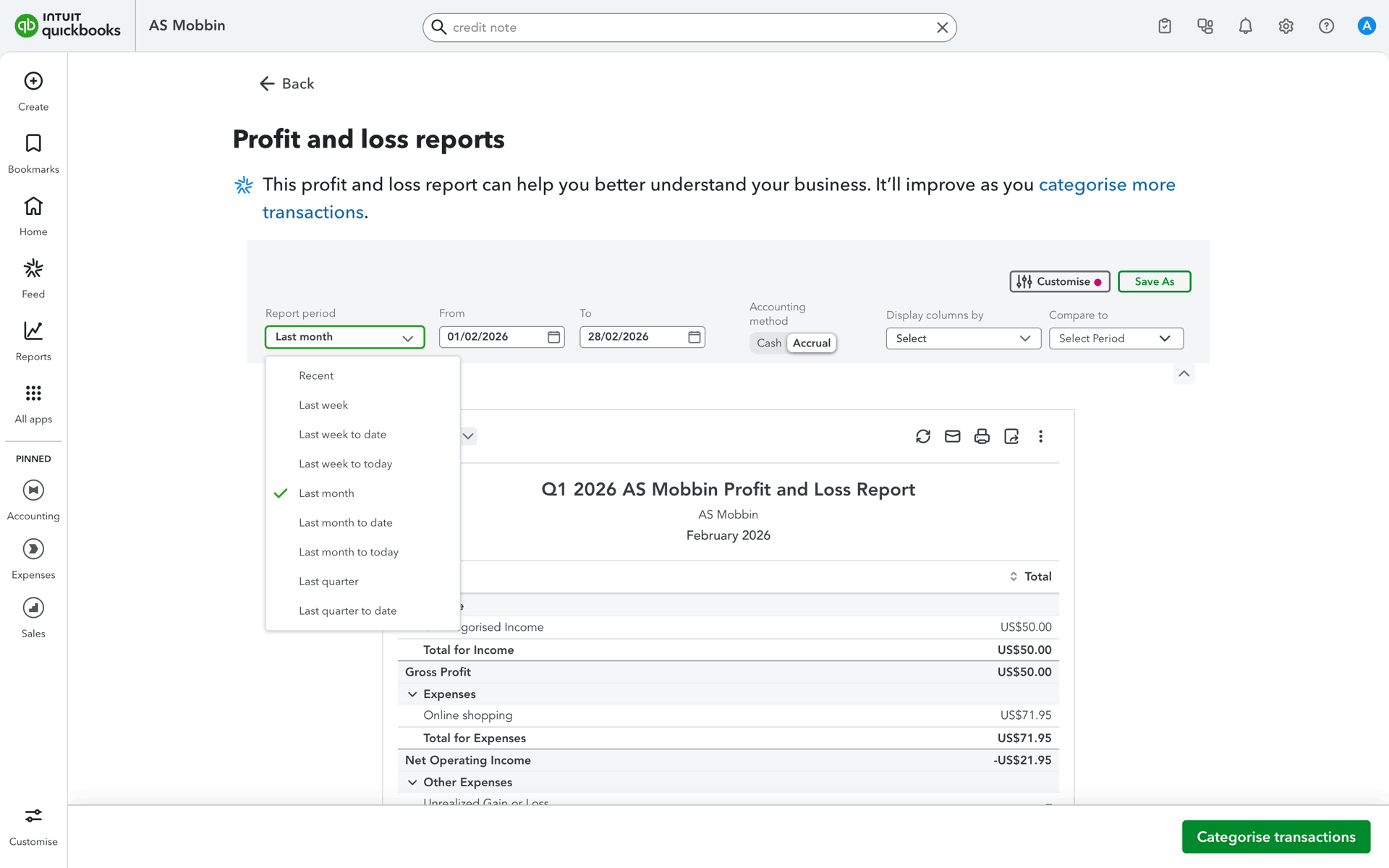The height and width of the screenshot is (868, 1389).
Task: Open pinned Accounting section
Action: coord(33,500)
